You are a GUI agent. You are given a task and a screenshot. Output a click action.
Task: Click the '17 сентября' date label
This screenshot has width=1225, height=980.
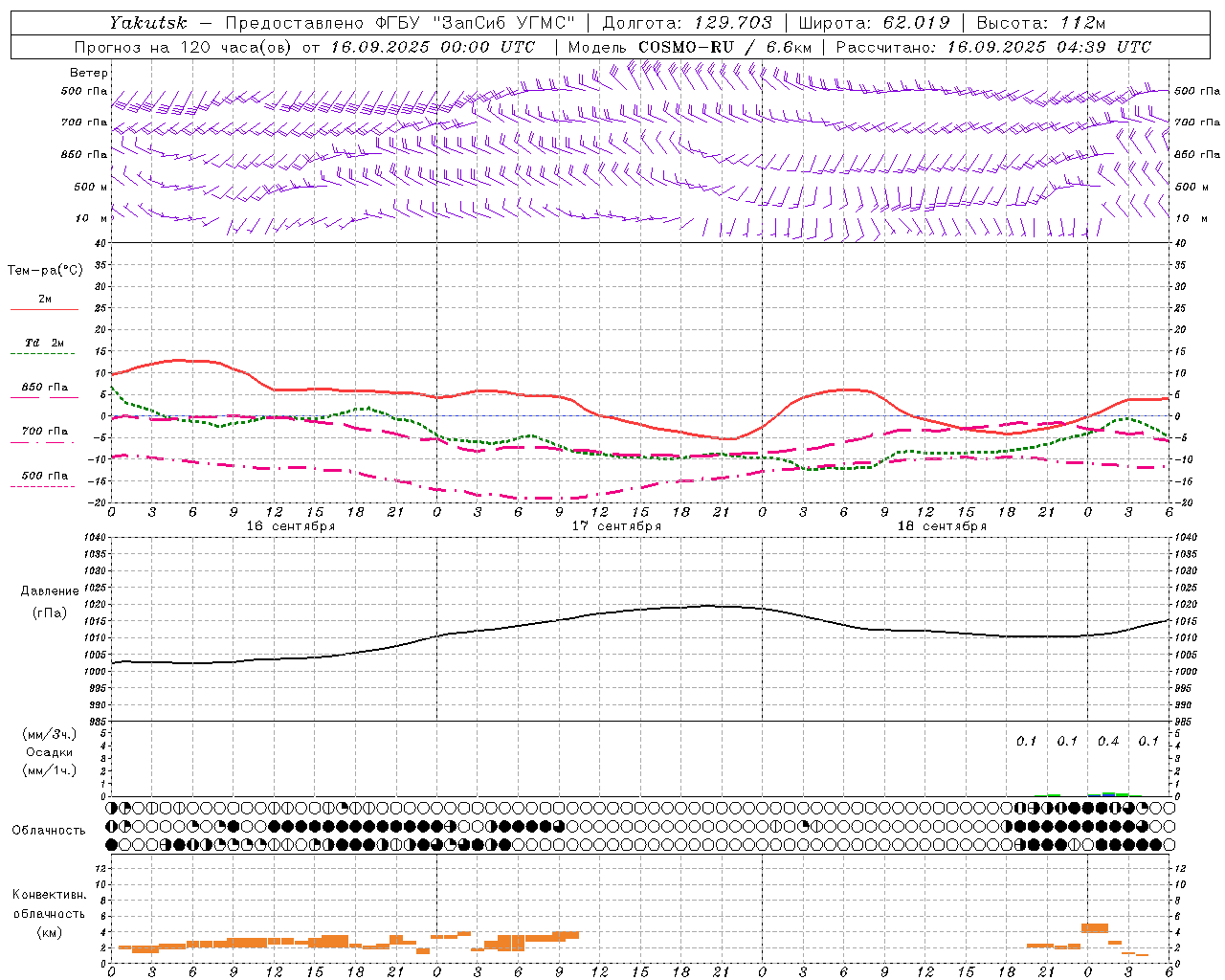pyautogui.click(x=616, y=525)
